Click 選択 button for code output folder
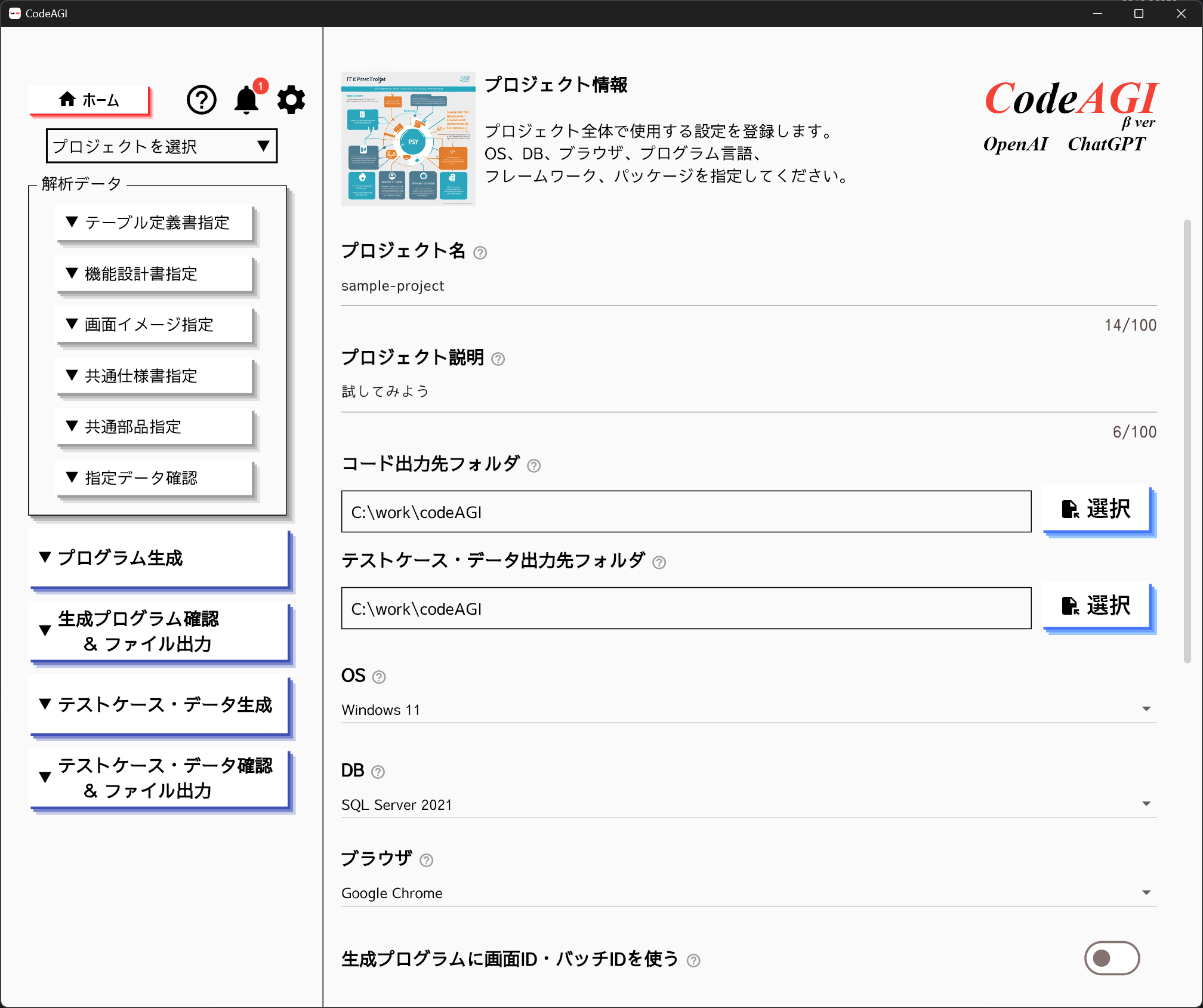 pyautogui.click(x=1096, y=510)
